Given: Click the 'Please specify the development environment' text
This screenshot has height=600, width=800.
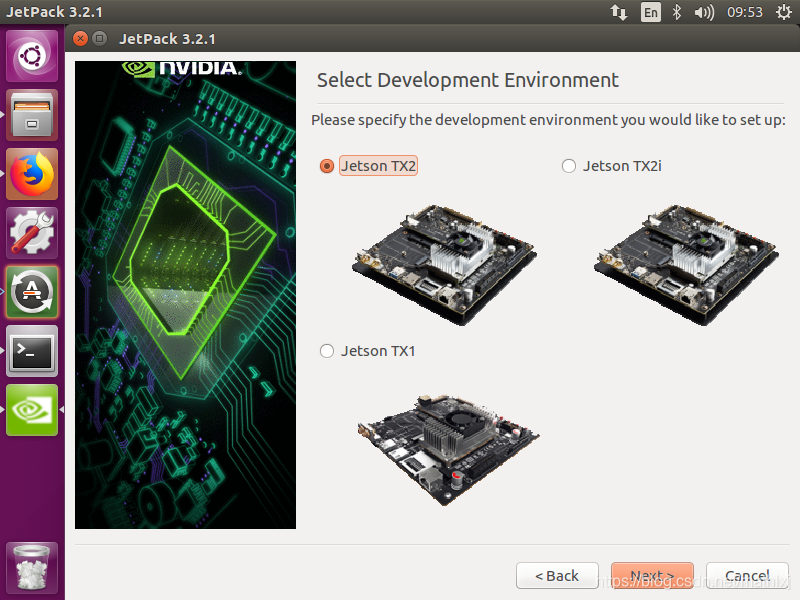Looking at the screenshot, I should (548, 120).
